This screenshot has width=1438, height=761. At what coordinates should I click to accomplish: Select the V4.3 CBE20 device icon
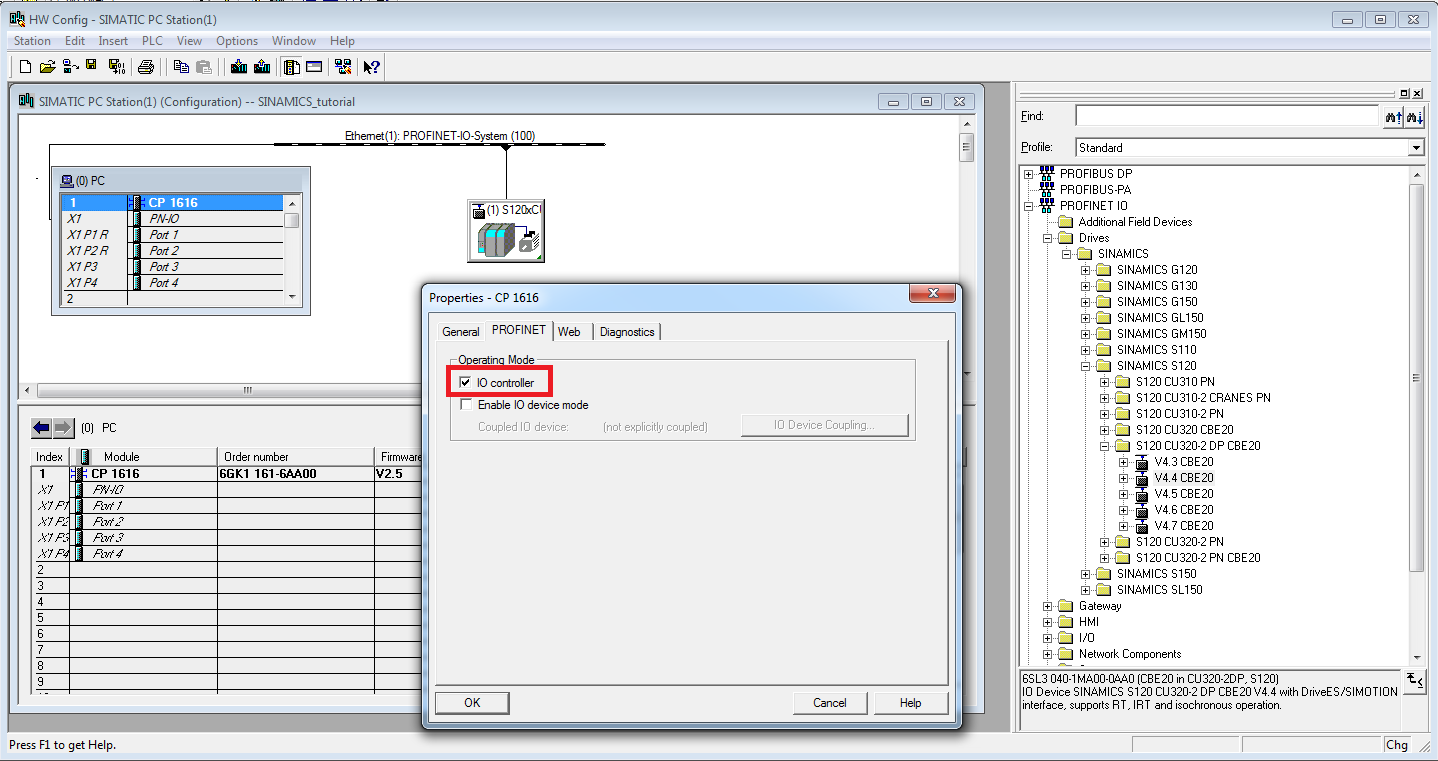(x=1143, y=462)
